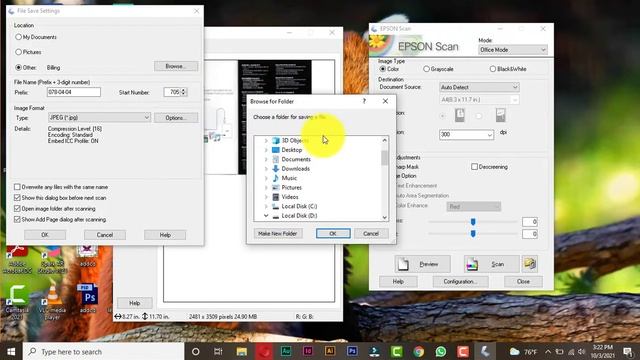This screenshot has width=640, height=360.
Task: Uncheck Show Add Page dialog after scanning
Action: pyautogui.click(x=17, y=219)
